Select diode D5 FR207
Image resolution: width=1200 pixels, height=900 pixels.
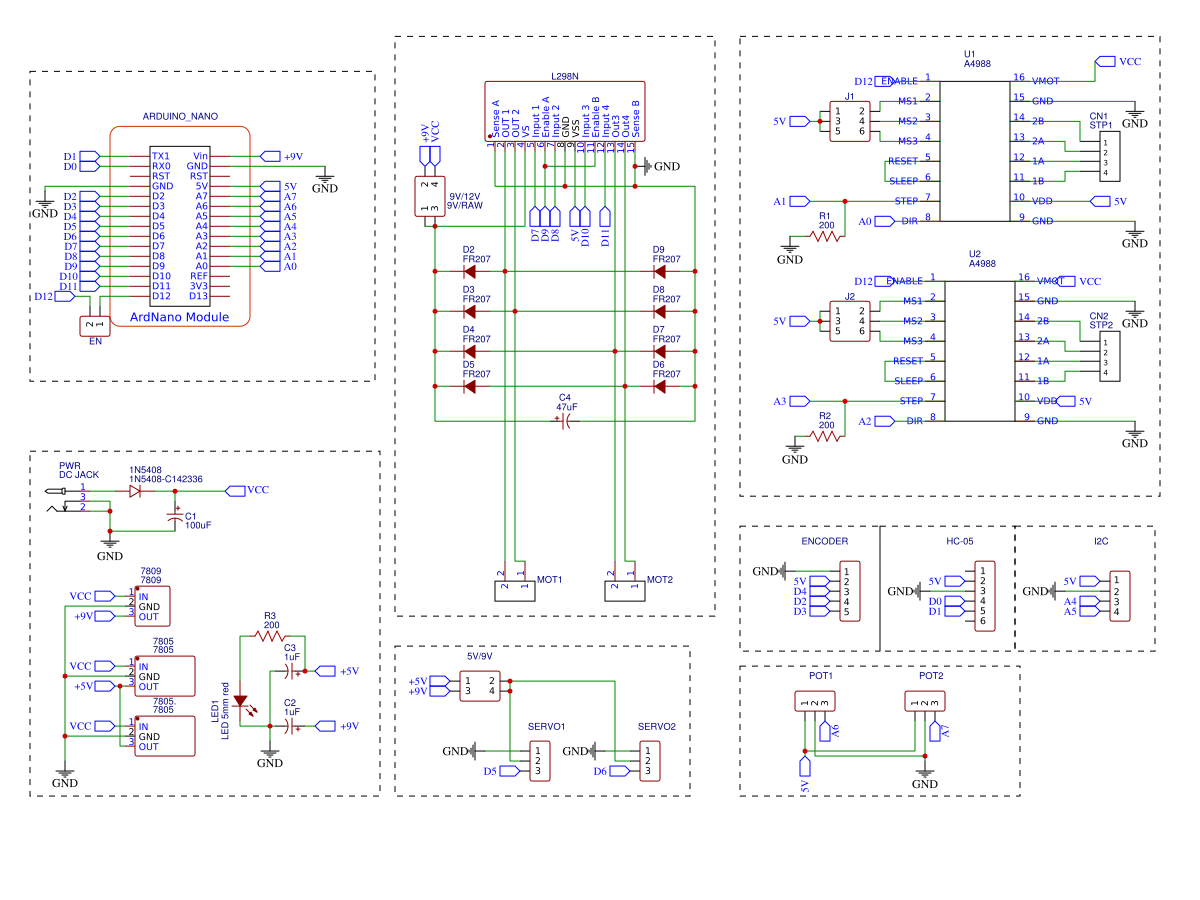[469, 387]
